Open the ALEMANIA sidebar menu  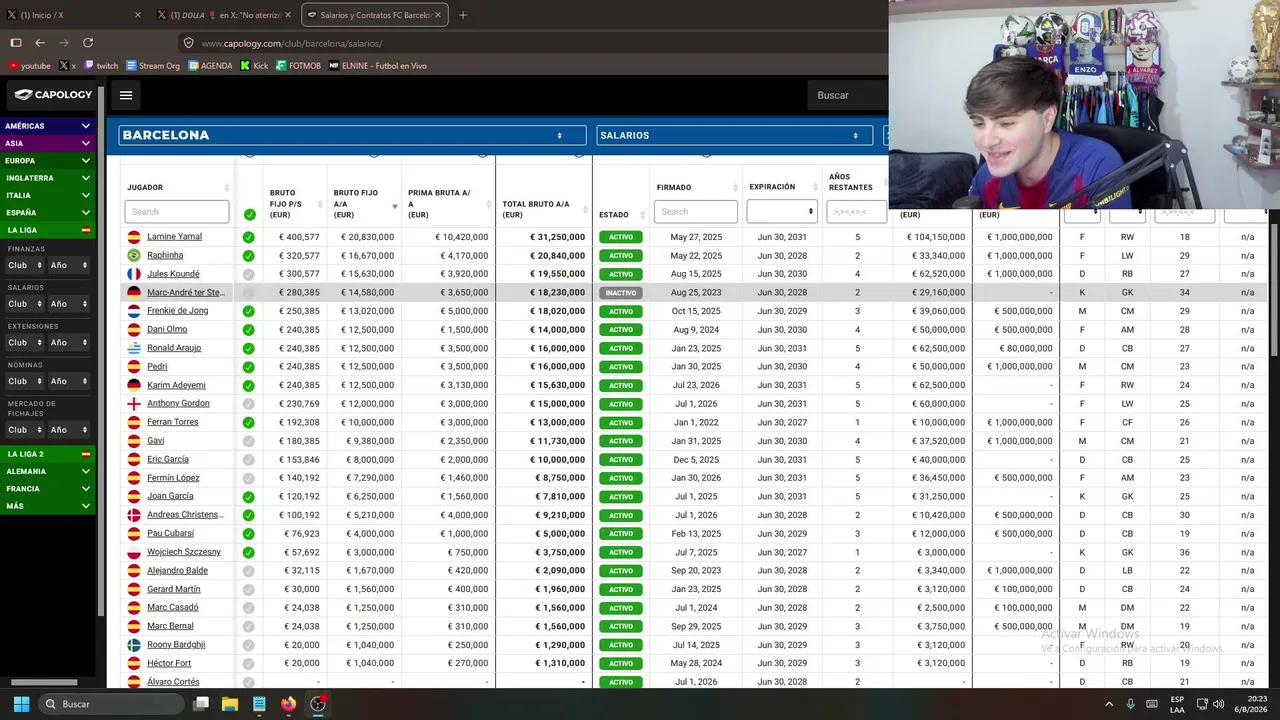click(47, 471)
